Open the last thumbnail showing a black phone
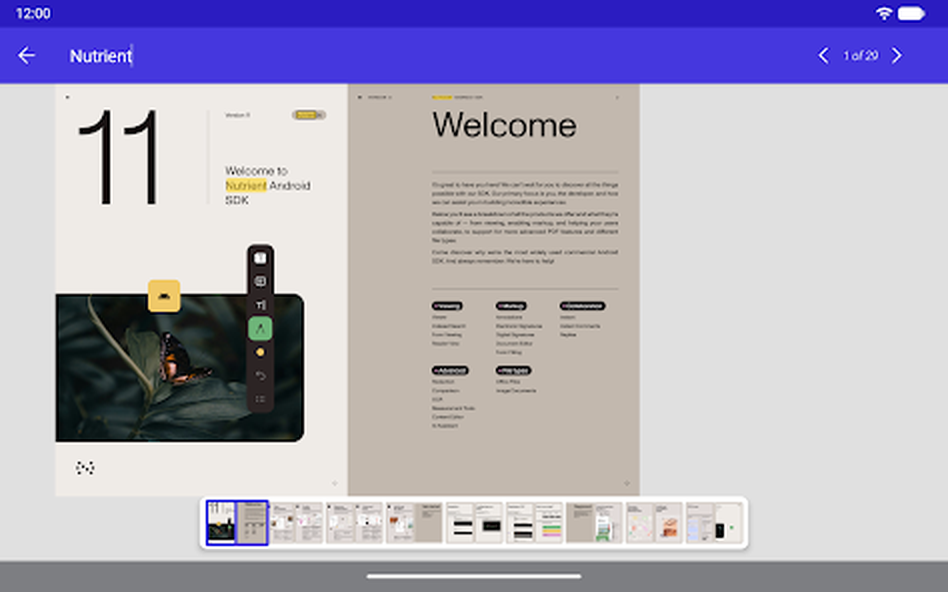 714,522
